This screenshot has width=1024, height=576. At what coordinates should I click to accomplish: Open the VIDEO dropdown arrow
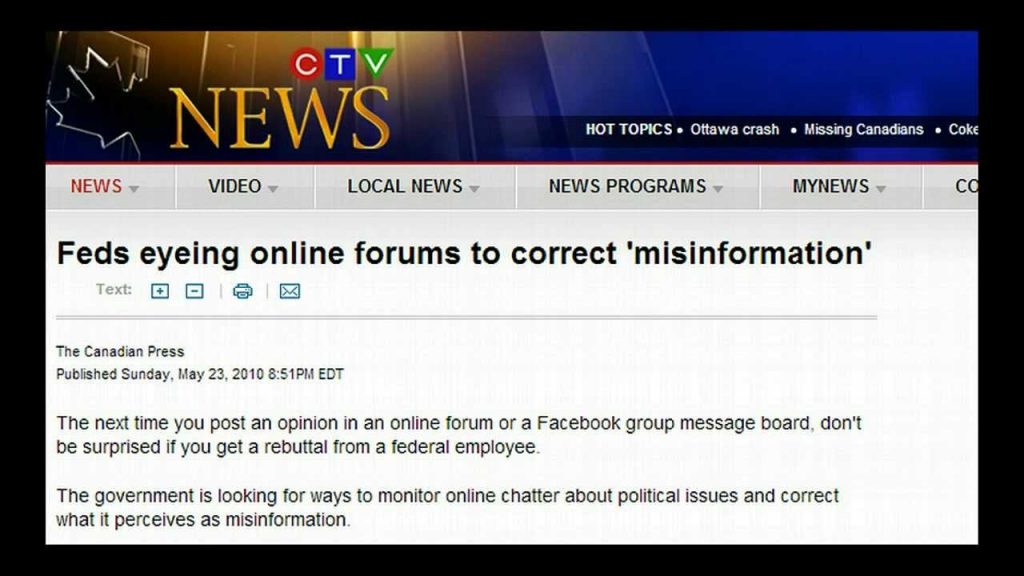coord(272,189)
